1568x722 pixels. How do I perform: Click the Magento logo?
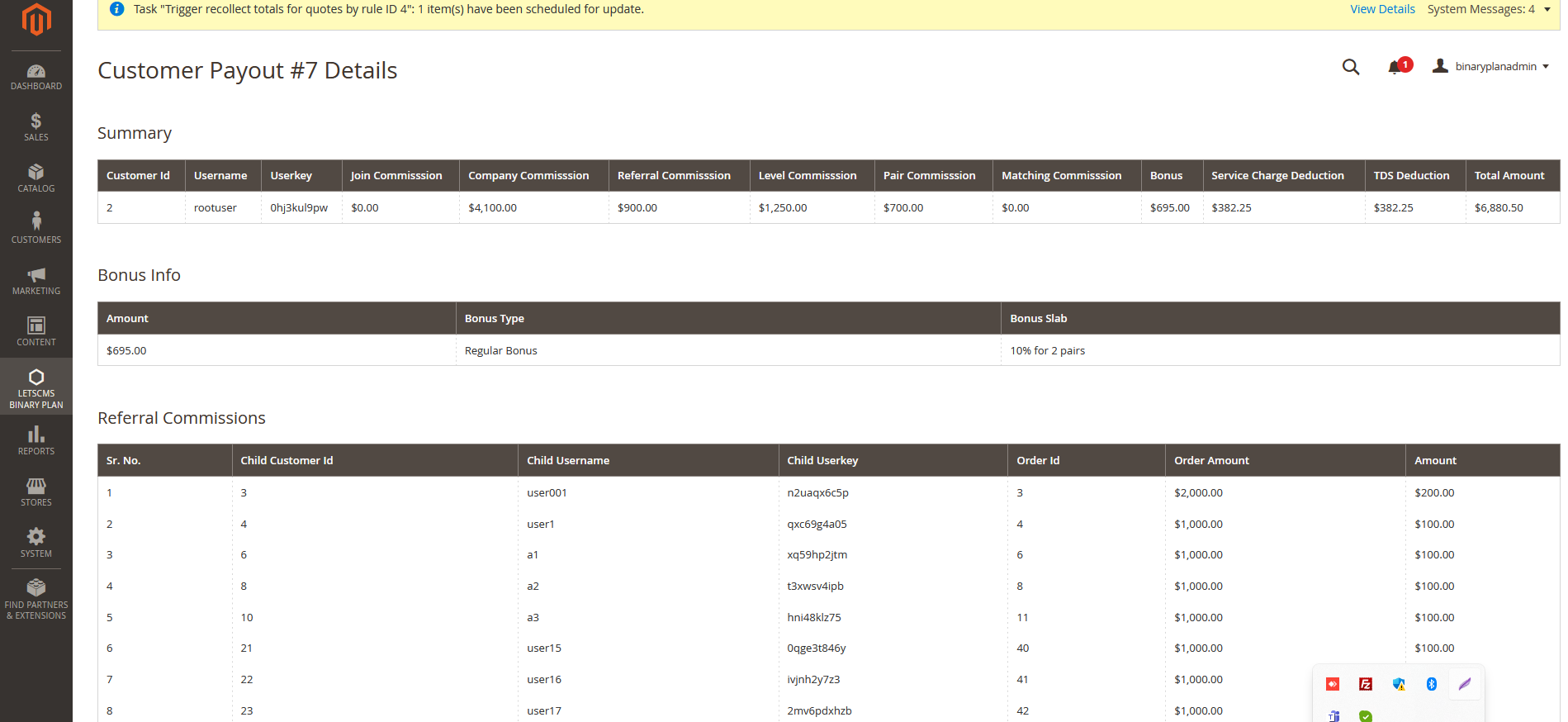(x=36, y=20)
